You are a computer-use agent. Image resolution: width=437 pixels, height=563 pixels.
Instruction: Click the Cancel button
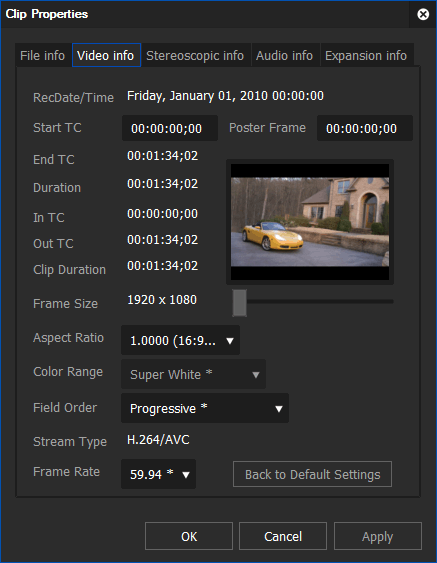(x=283, y=536)
